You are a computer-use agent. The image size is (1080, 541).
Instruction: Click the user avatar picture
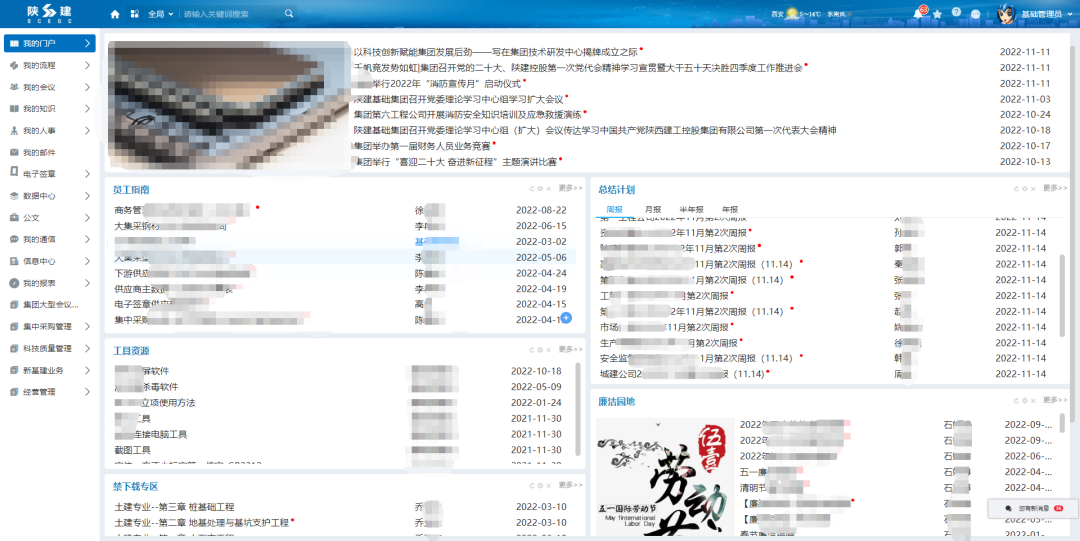click(x=1006, y=14)
